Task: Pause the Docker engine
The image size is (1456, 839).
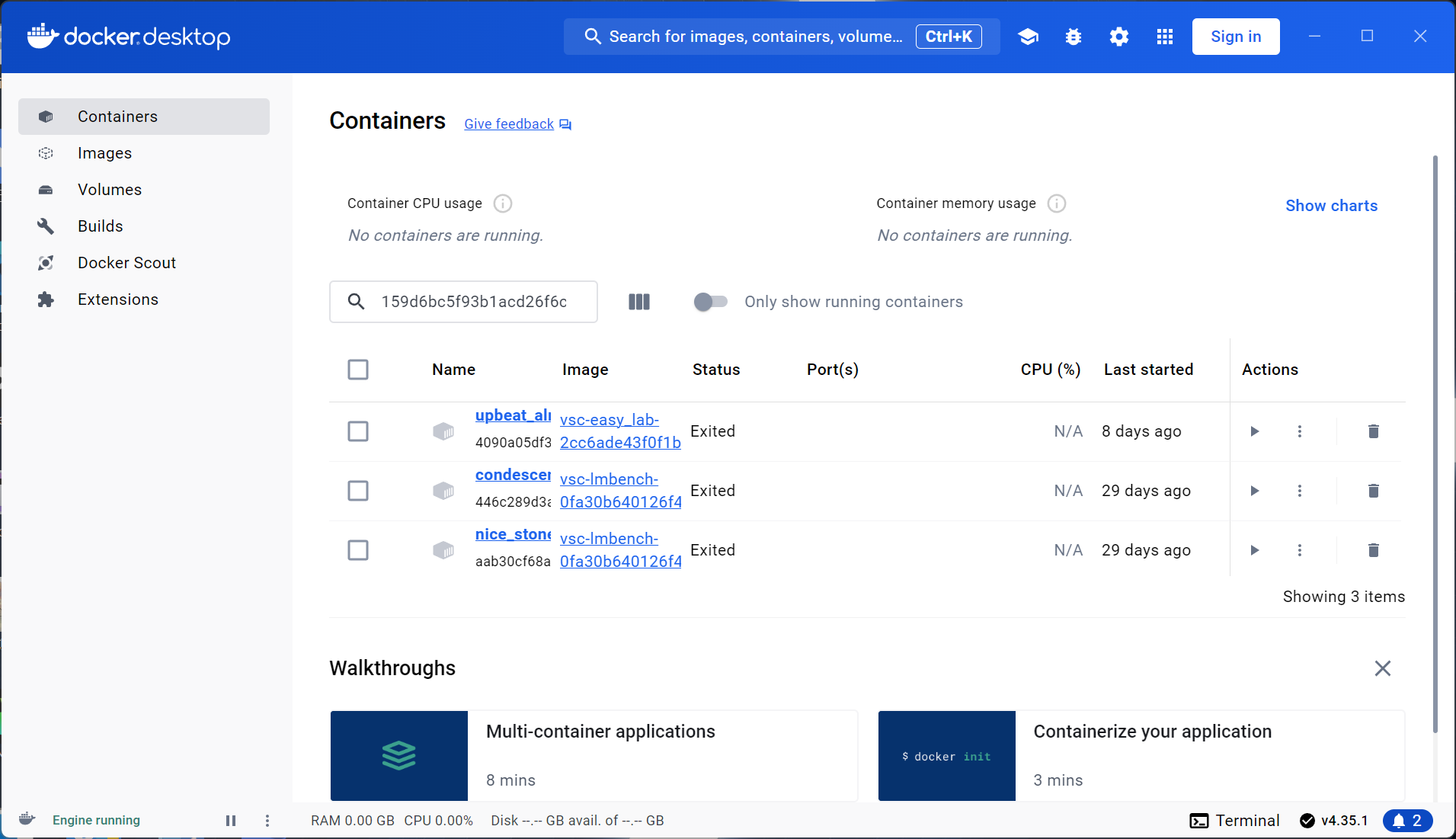Action: pos(231,821)
